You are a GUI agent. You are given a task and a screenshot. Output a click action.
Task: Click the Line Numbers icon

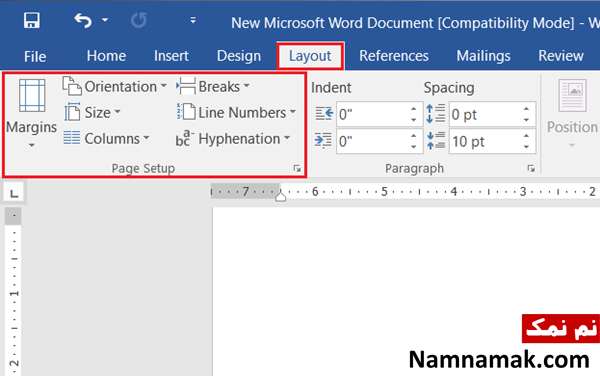(186, 112)
